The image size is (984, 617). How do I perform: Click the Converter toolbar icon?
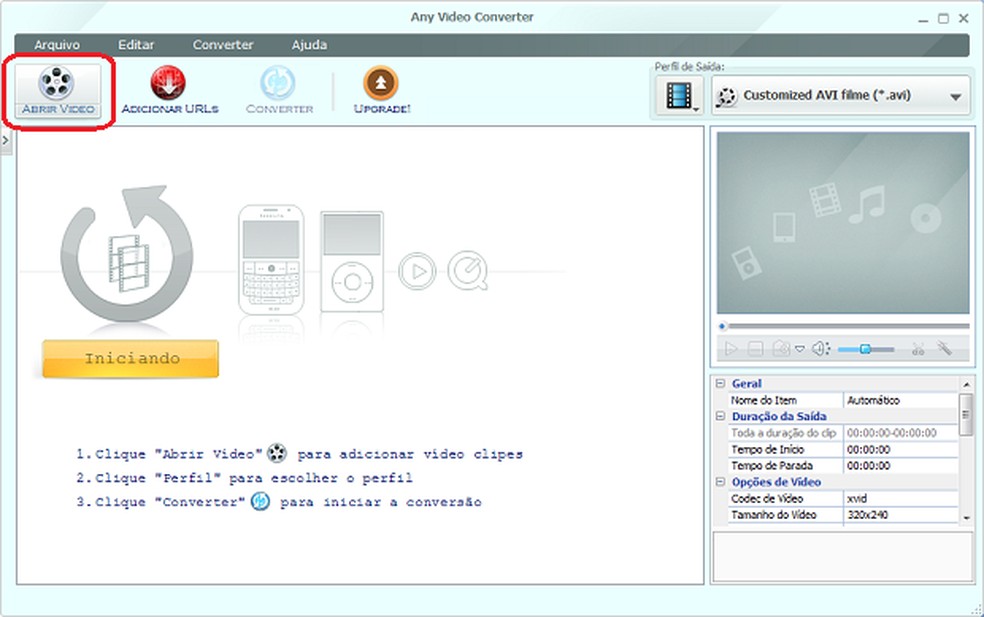pos(278,83)
